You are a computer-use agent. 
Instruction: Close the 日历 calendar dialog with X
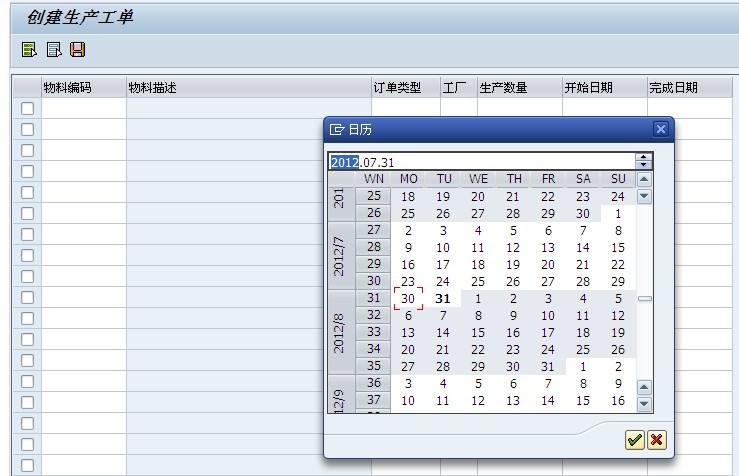point(661,129)
